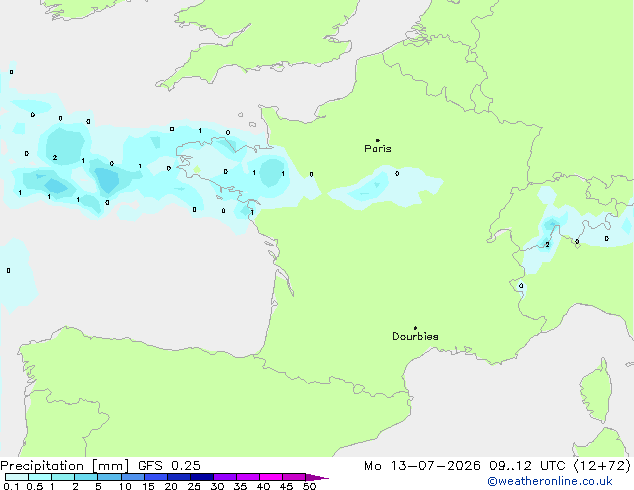634x490 pixels.
Task: Click the legend value '30'
Action: 217,486
